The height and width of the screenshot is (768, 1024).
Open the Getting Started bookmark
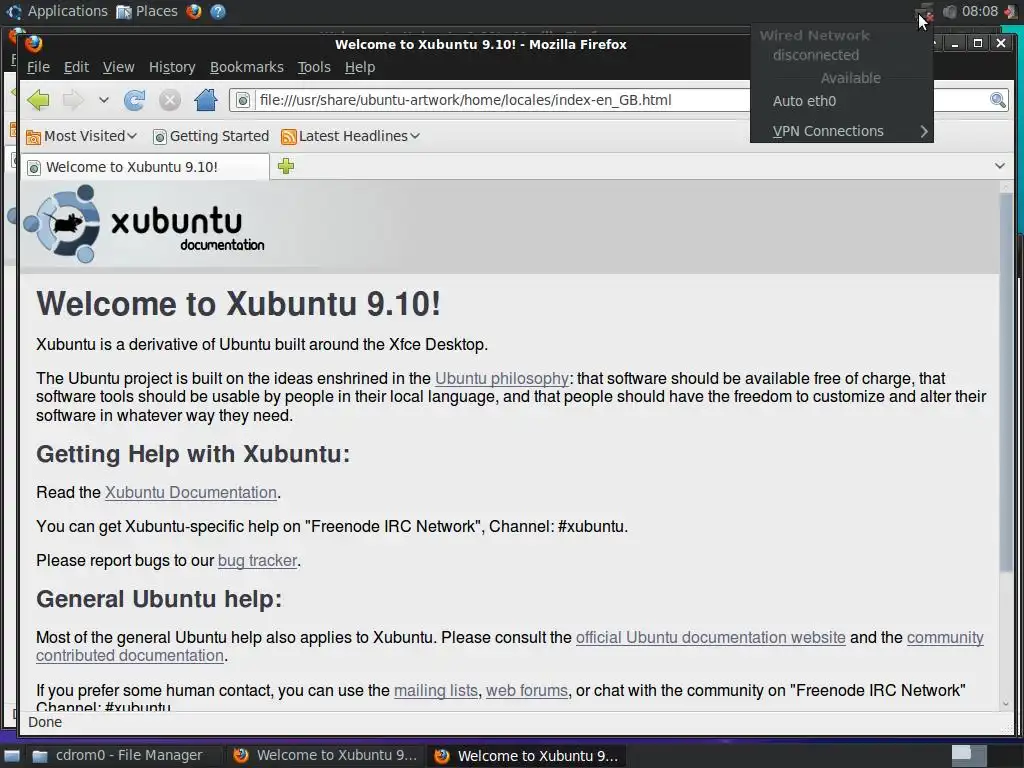pos(211,136)
